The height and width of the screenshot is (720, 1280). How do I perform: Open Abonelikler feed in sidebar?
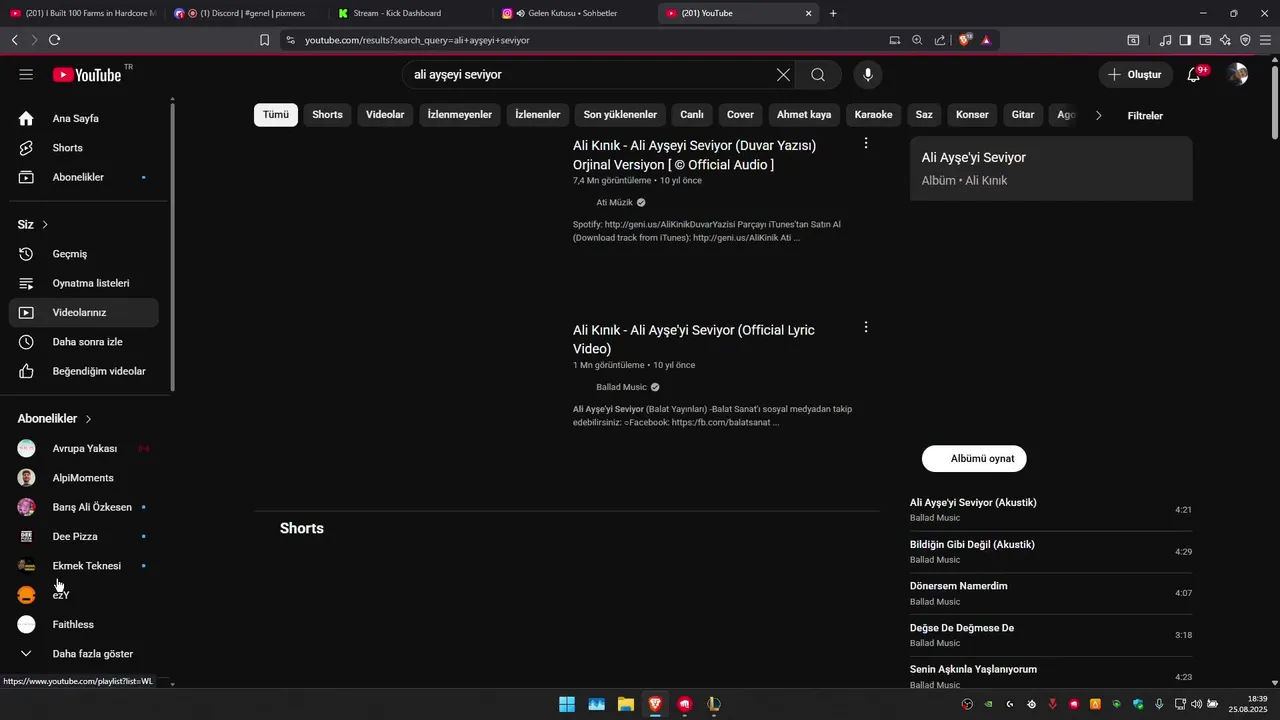tap(83, 177)
